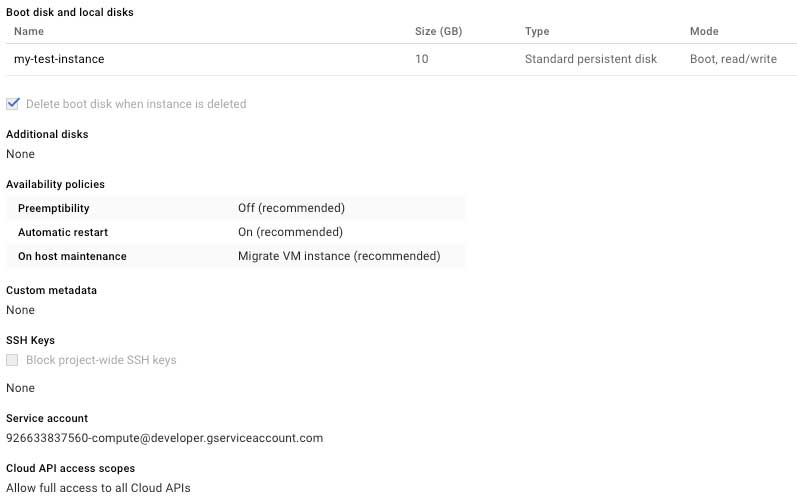Click the On host maintenance row label
The width and height of the screenshot is (797, 502).
pyautogui.click(x=72, y=256)
